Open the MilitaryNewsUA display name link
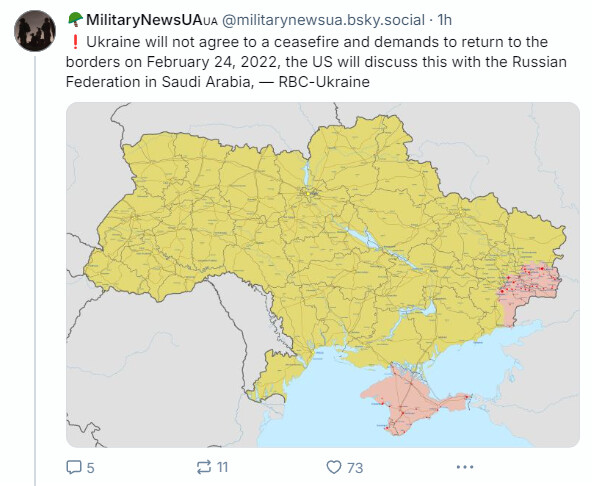Screen dimensions: 592x486 (x=144, y=20)
